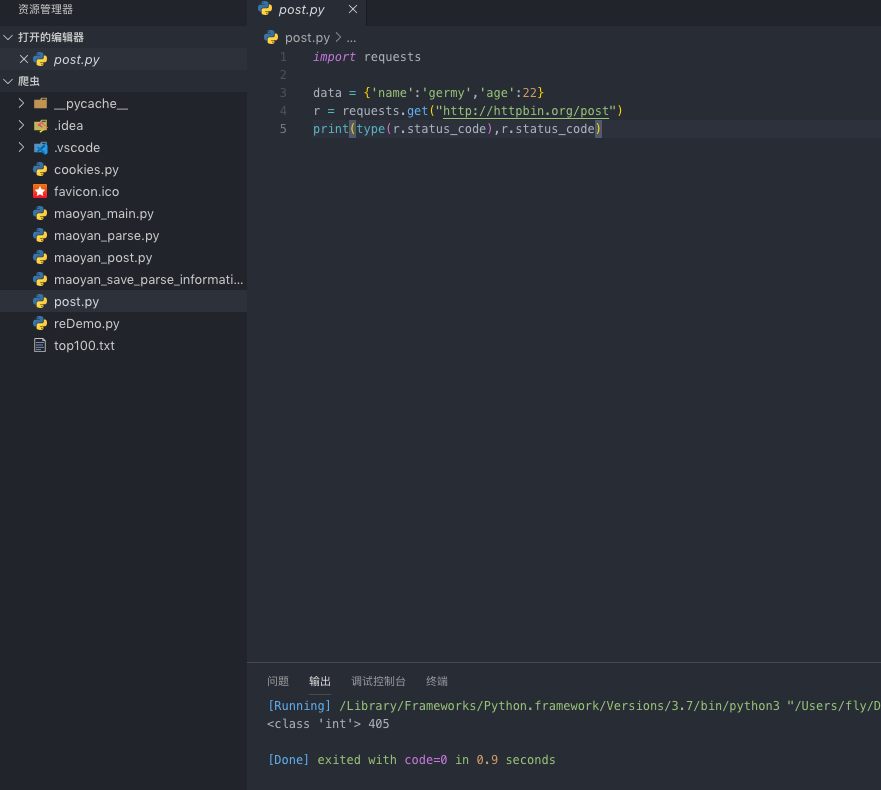This screenshot has width=881, height=790.
Task: Close post.py in open editors list
Action: point(24,59)
